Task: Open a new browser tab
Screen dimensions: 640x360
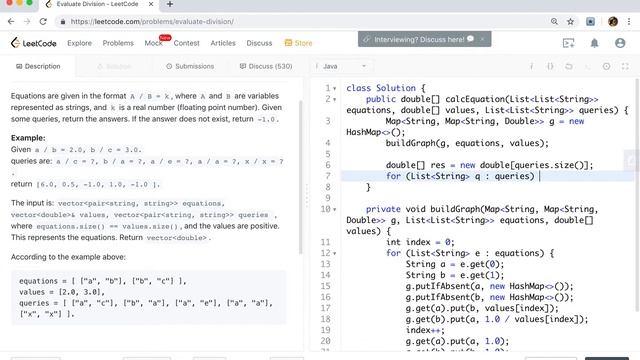Action: coord(170,4)
